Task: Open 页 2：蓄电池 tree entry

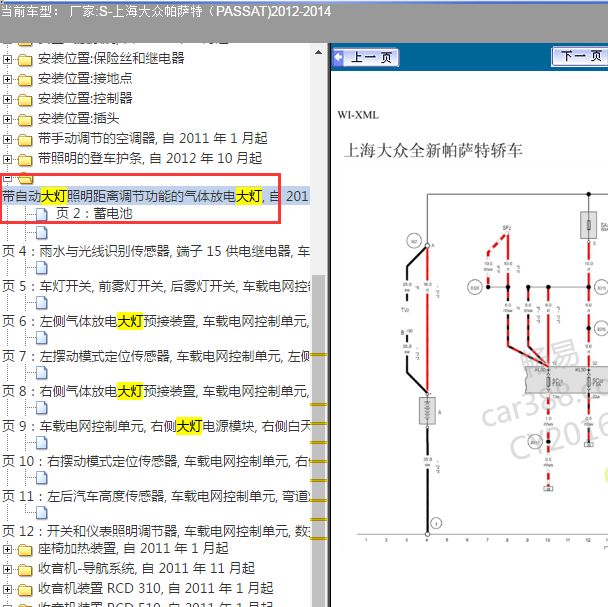Action: [x=94, y=214]
